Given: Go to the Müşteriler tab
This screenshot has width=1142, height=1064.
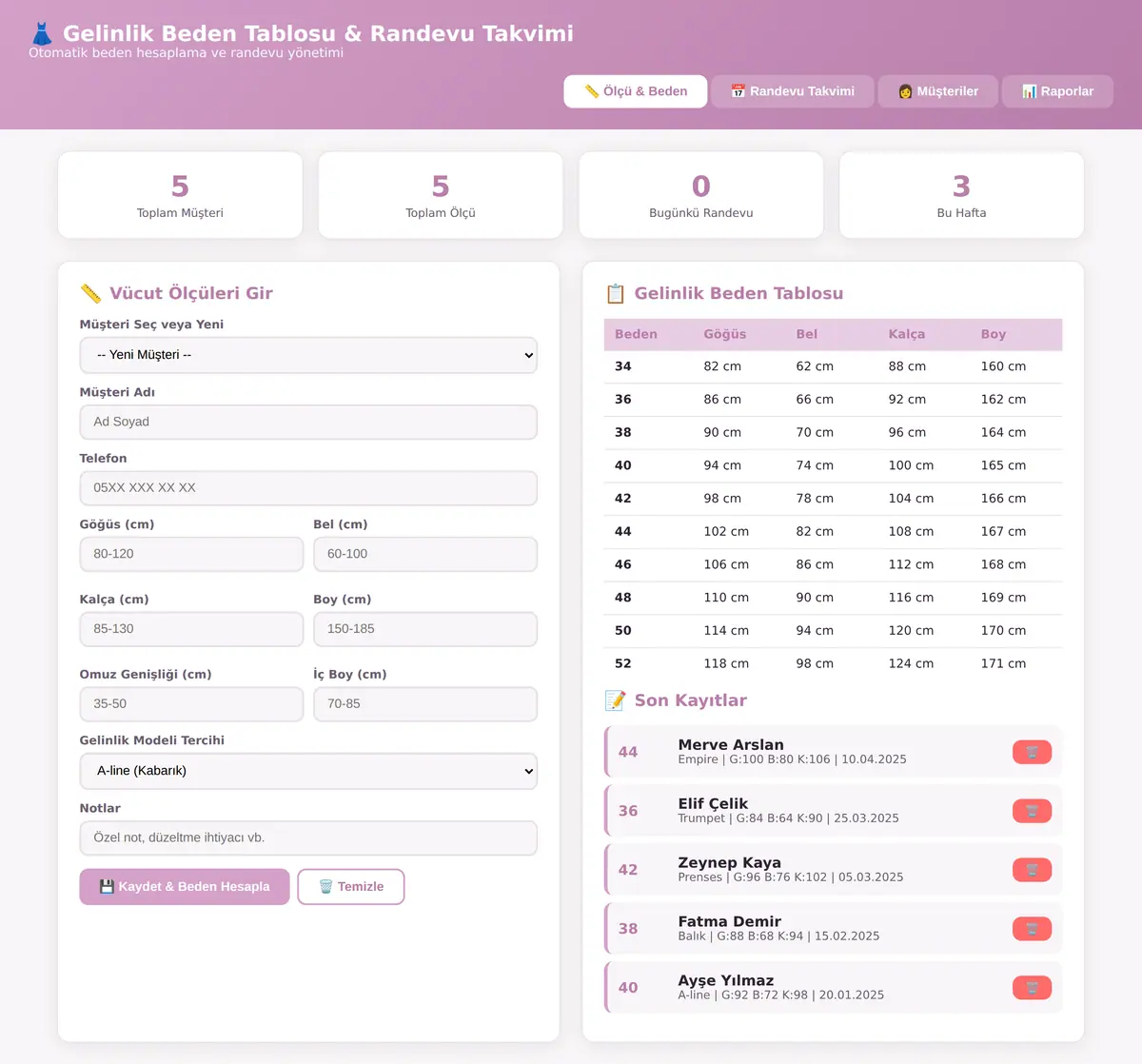Looking at the screenshot, I should (938, 91).
